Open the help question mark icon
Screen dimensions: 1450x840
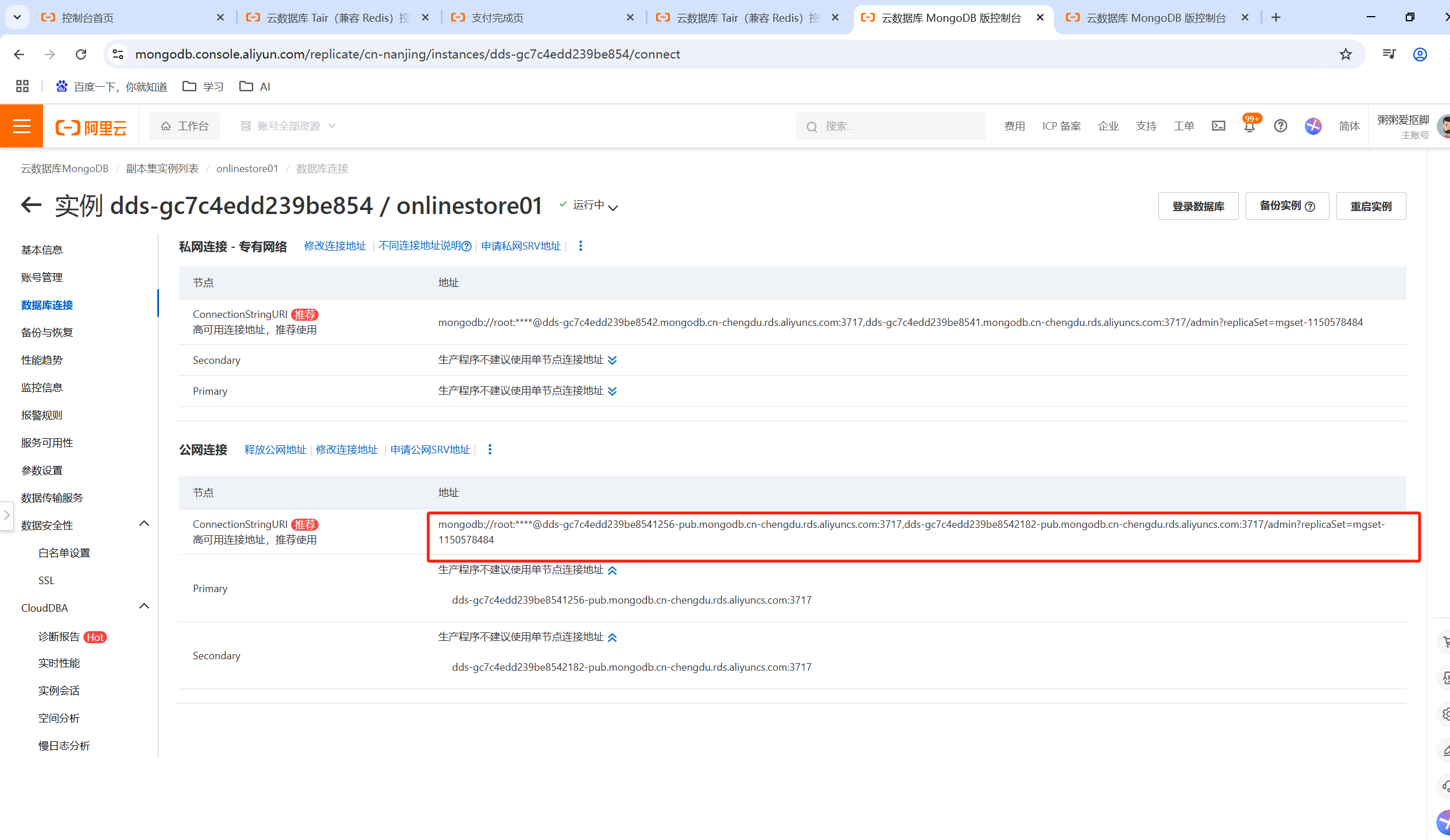click(x=1280, y=126)
